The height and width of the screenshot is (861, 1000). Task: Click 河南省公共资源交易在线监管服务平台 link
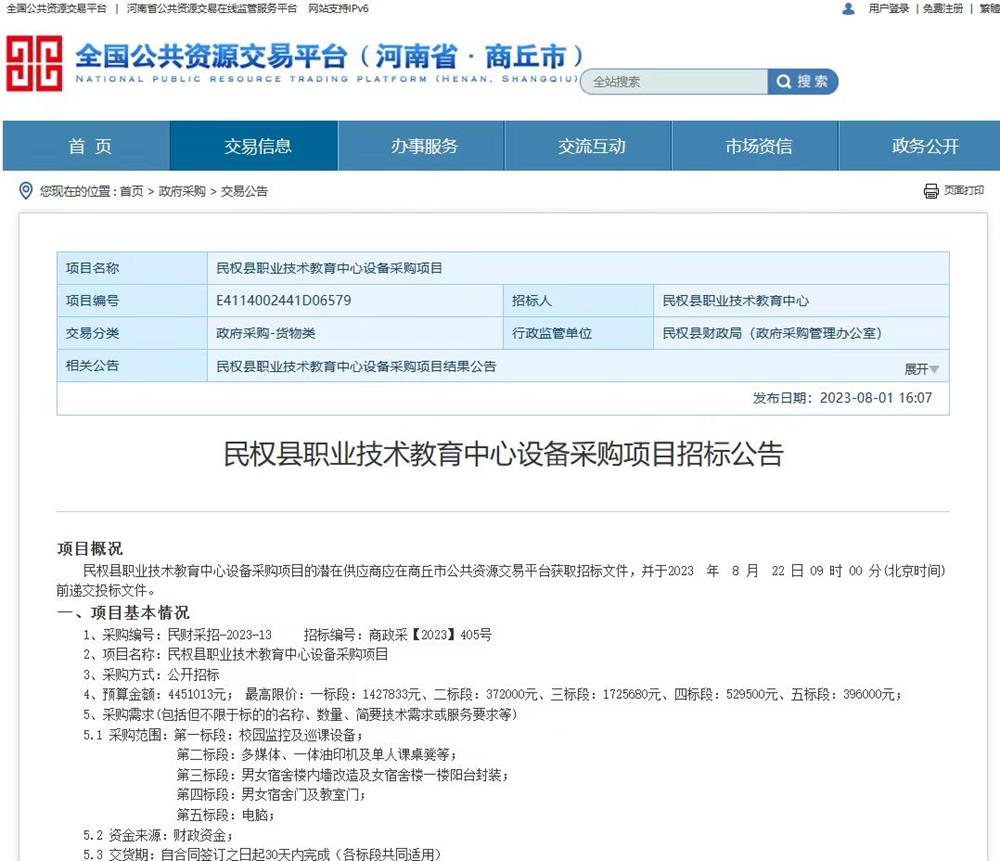point(212,8)
